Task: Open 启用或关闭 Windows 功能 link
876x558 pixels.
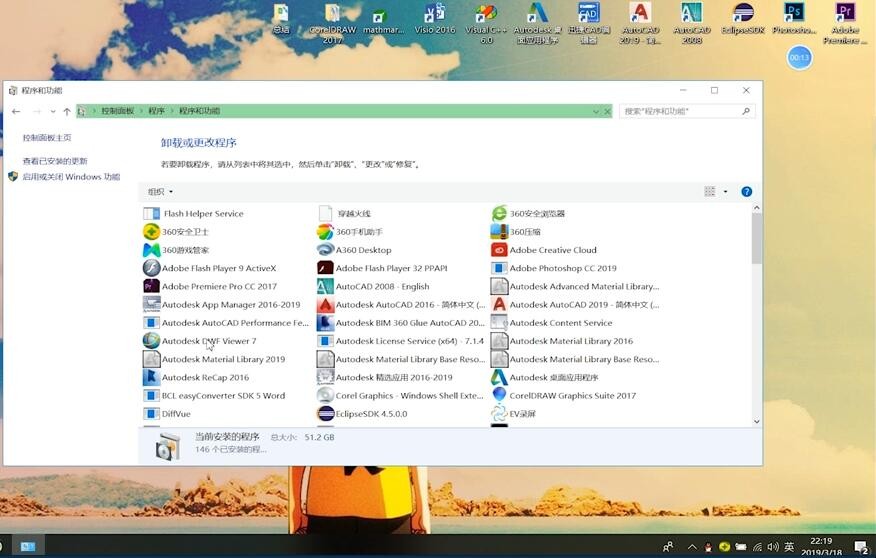Action: pyautogui.click(x=71, y=177)
